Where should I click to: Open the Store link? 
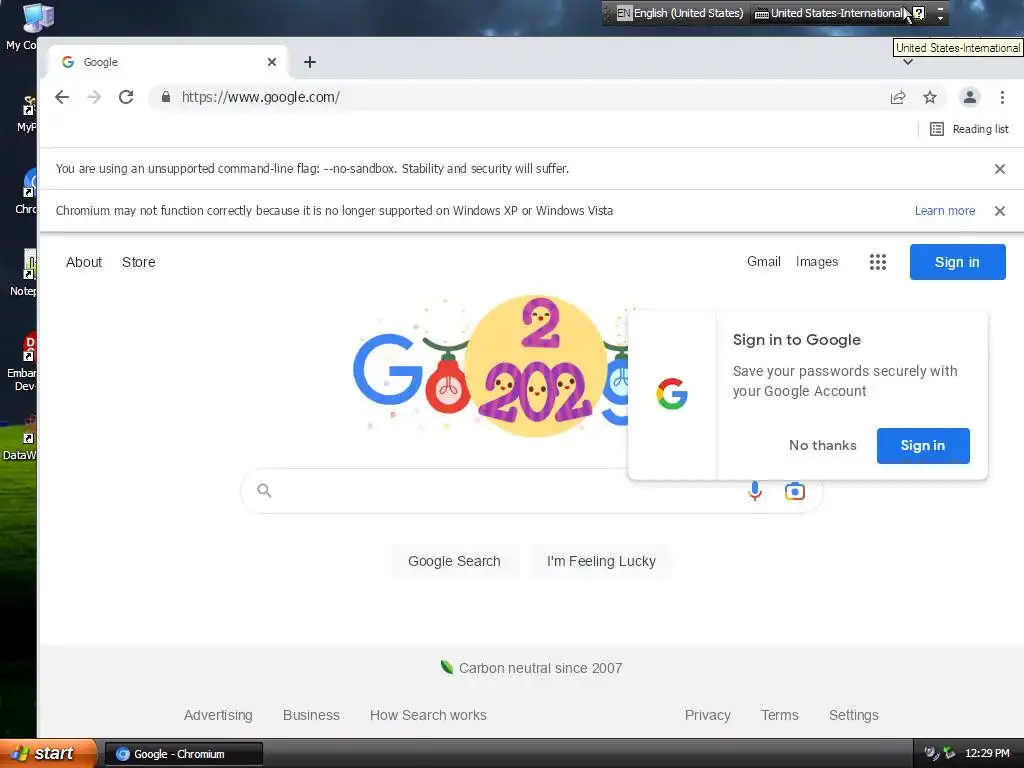pyautogui.click(x=138, y=262)
